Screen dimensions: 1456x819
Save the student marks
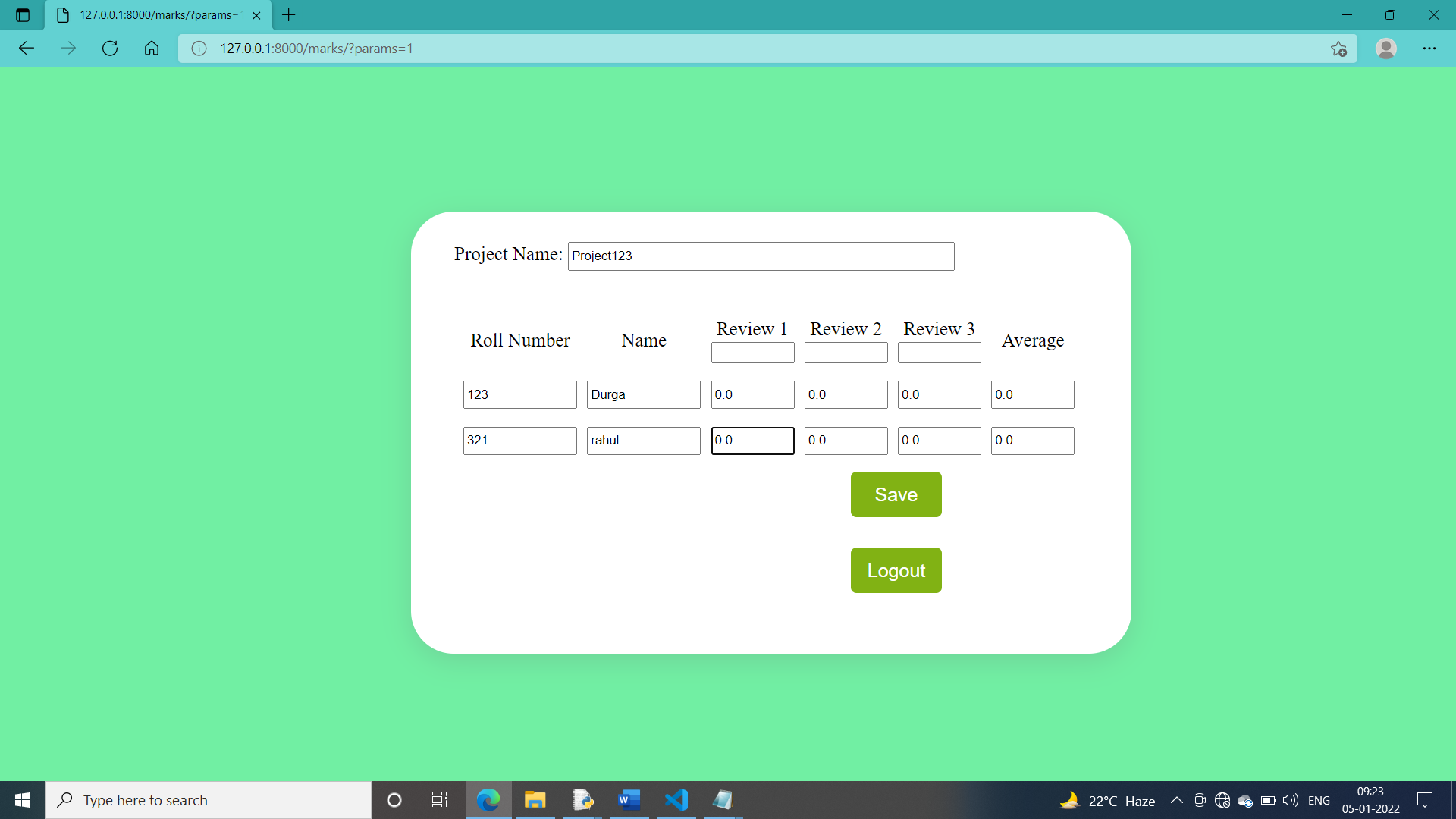click(x=896, y=494)
